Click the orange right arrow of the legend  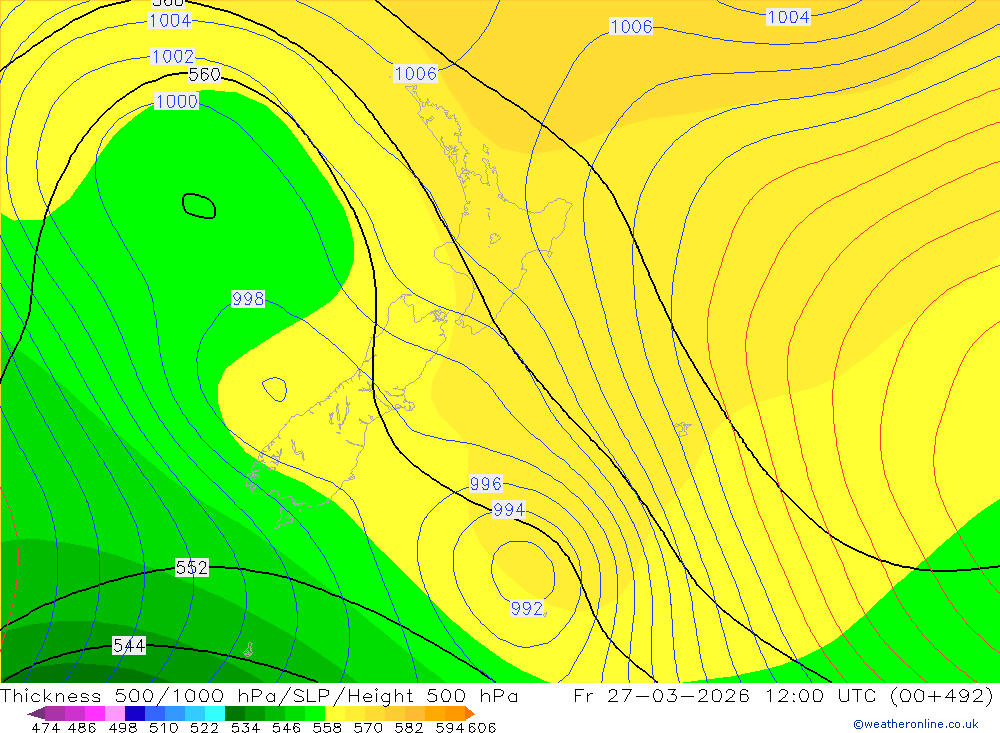470,713
